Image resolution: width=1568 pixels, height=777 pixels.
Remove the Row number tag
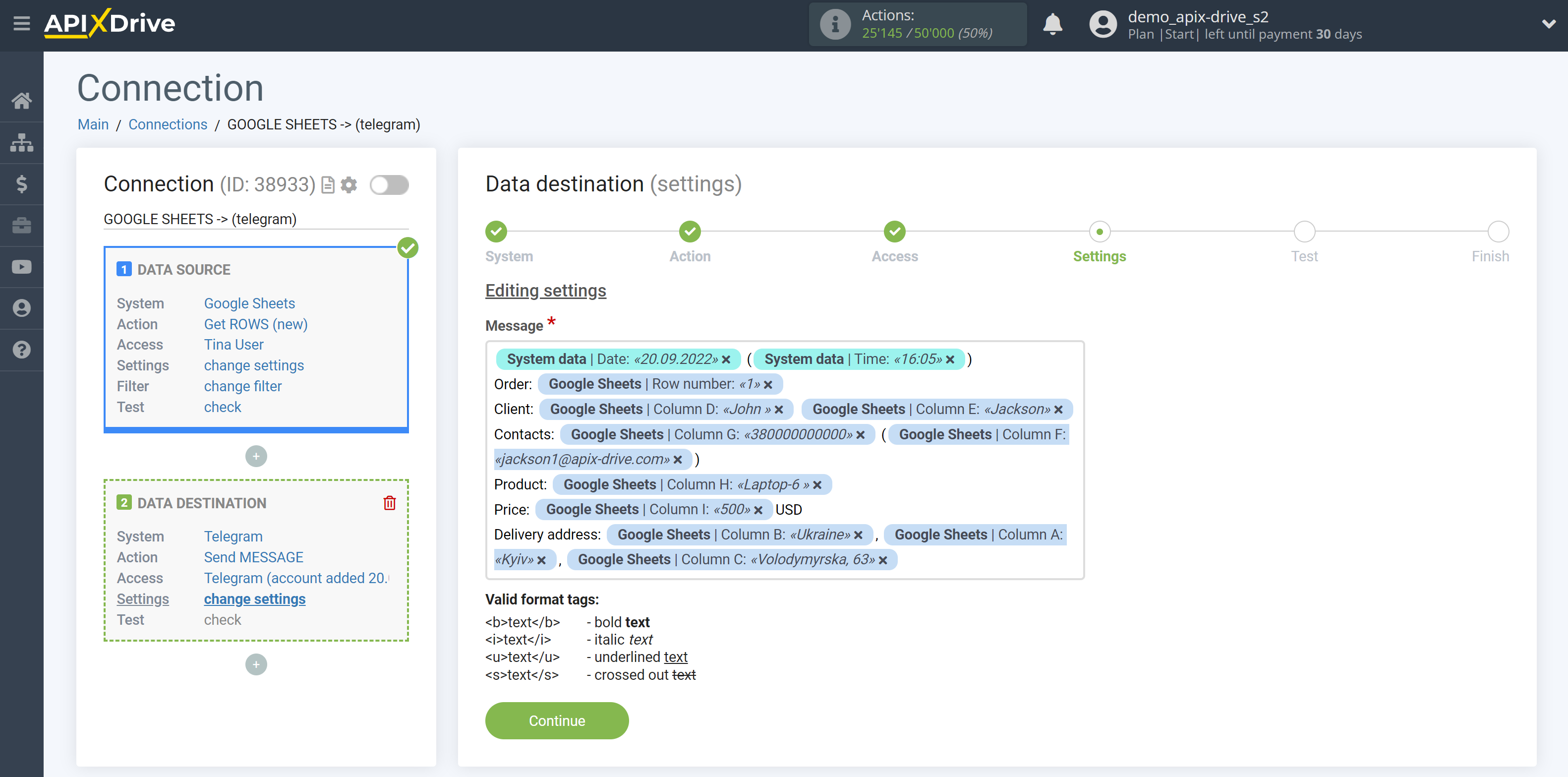point(767,385)
